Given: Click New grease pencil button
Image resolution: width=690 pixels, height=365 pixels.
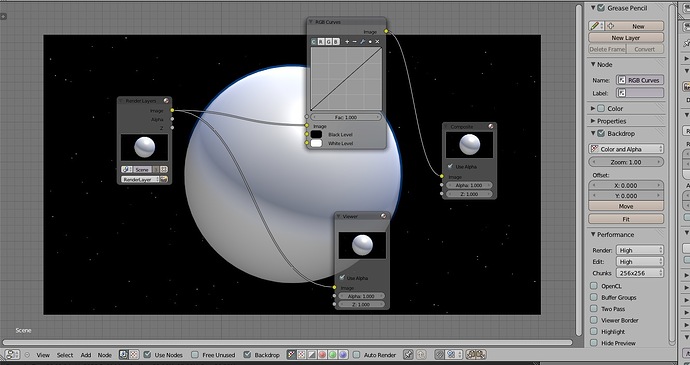Looking at the screenshot, I should tap(635, 26).
